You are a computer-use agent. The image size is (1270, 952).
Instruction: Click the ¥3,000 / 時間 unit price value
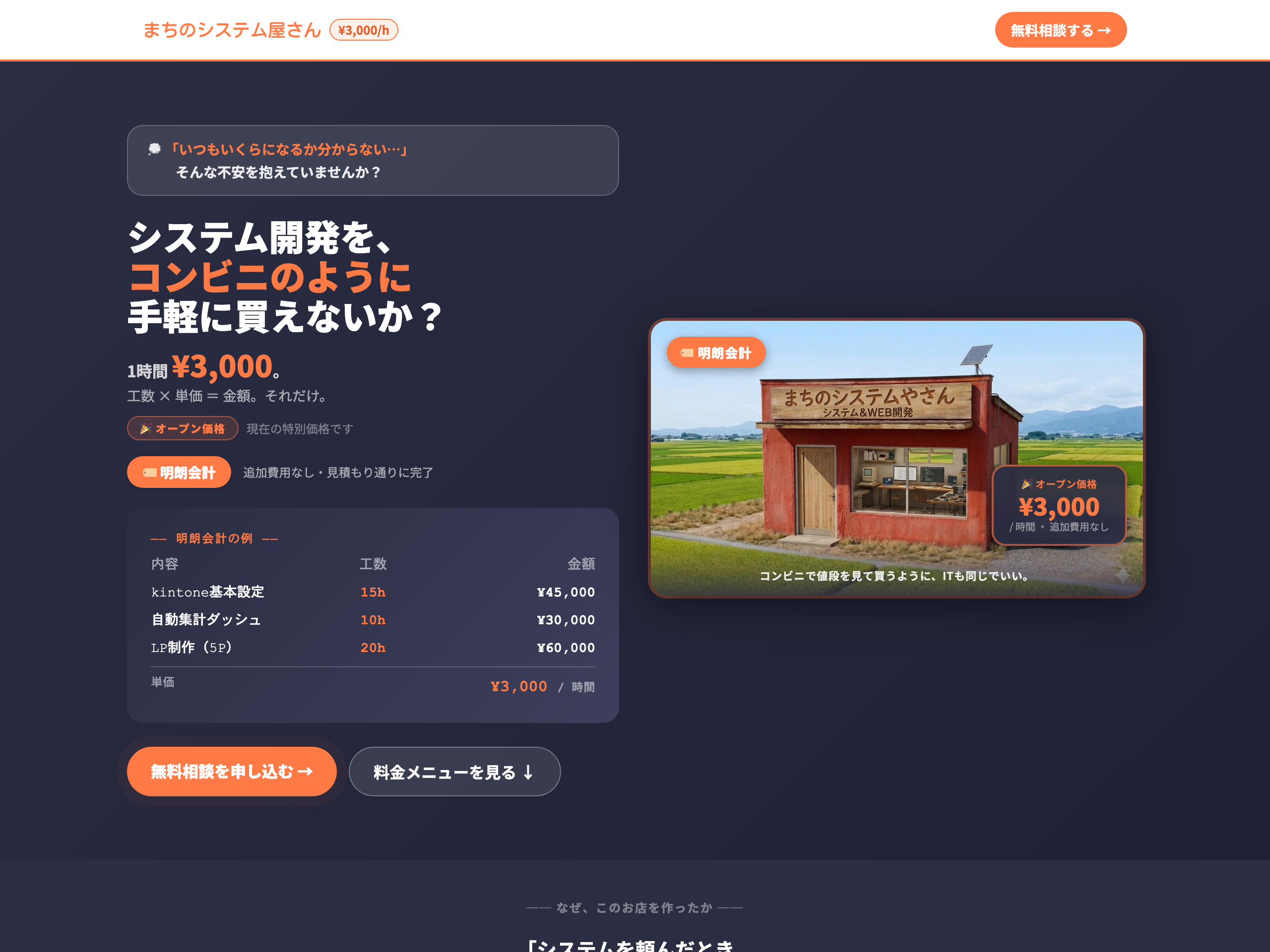pos(543,686)
